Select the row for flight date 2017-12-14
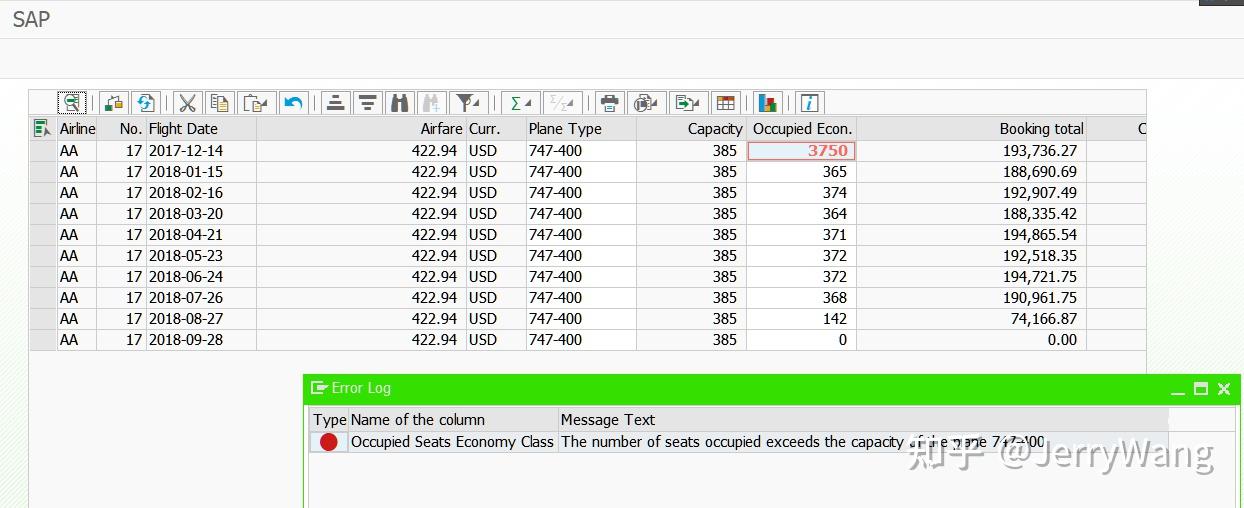 tap(43, 150)
